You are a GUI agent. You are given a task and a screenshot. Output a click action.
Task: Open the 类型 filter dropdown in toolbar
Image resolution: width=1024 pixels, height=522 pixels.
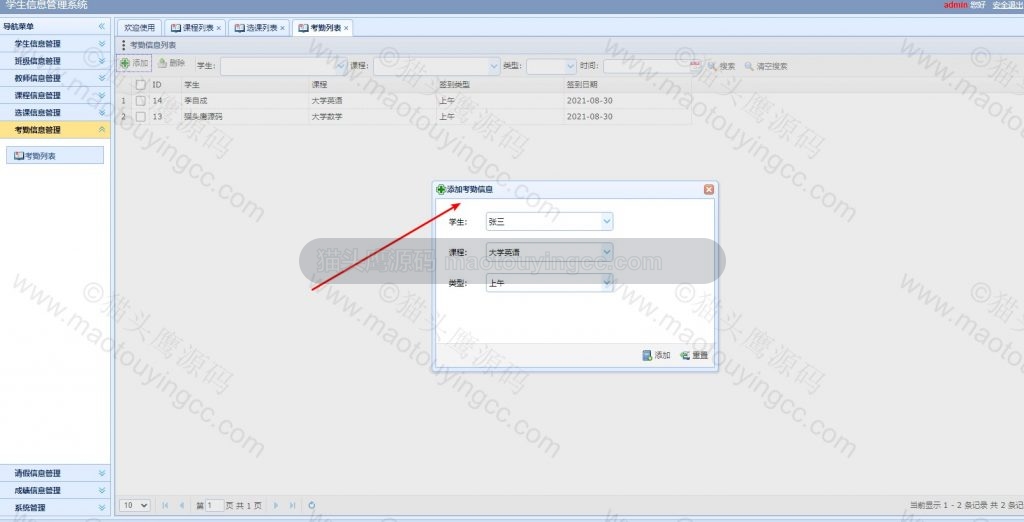click(x=570, y=66)
